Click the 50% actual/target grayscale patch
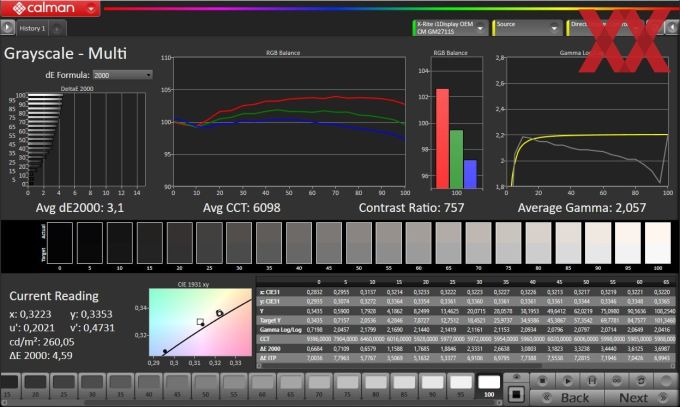Viewport: 680px width, 407px height. pos(359,243)
